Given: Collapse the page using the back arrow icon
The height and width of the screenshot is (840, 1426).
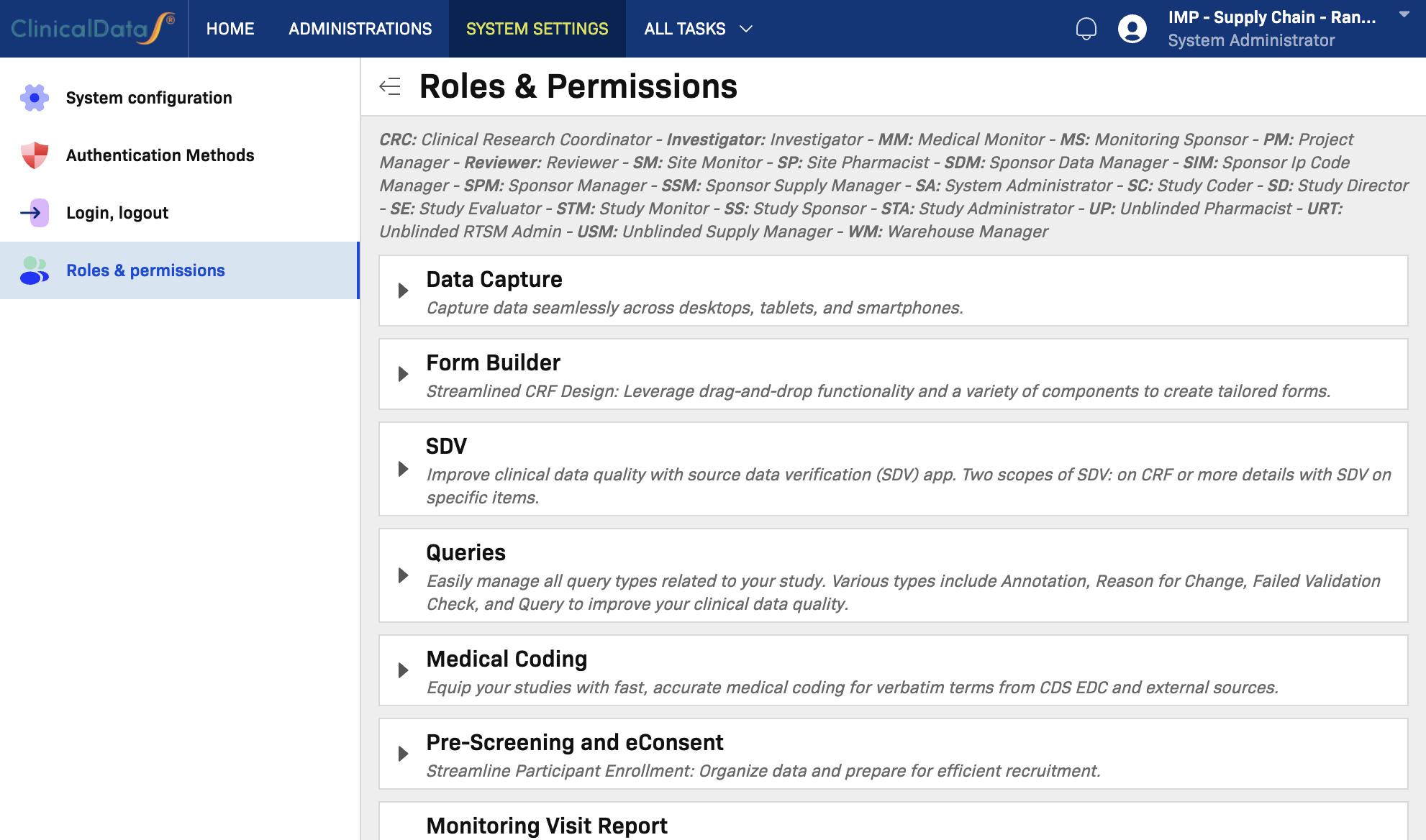Looking at the screenshot, I should [x=390, y=86].
